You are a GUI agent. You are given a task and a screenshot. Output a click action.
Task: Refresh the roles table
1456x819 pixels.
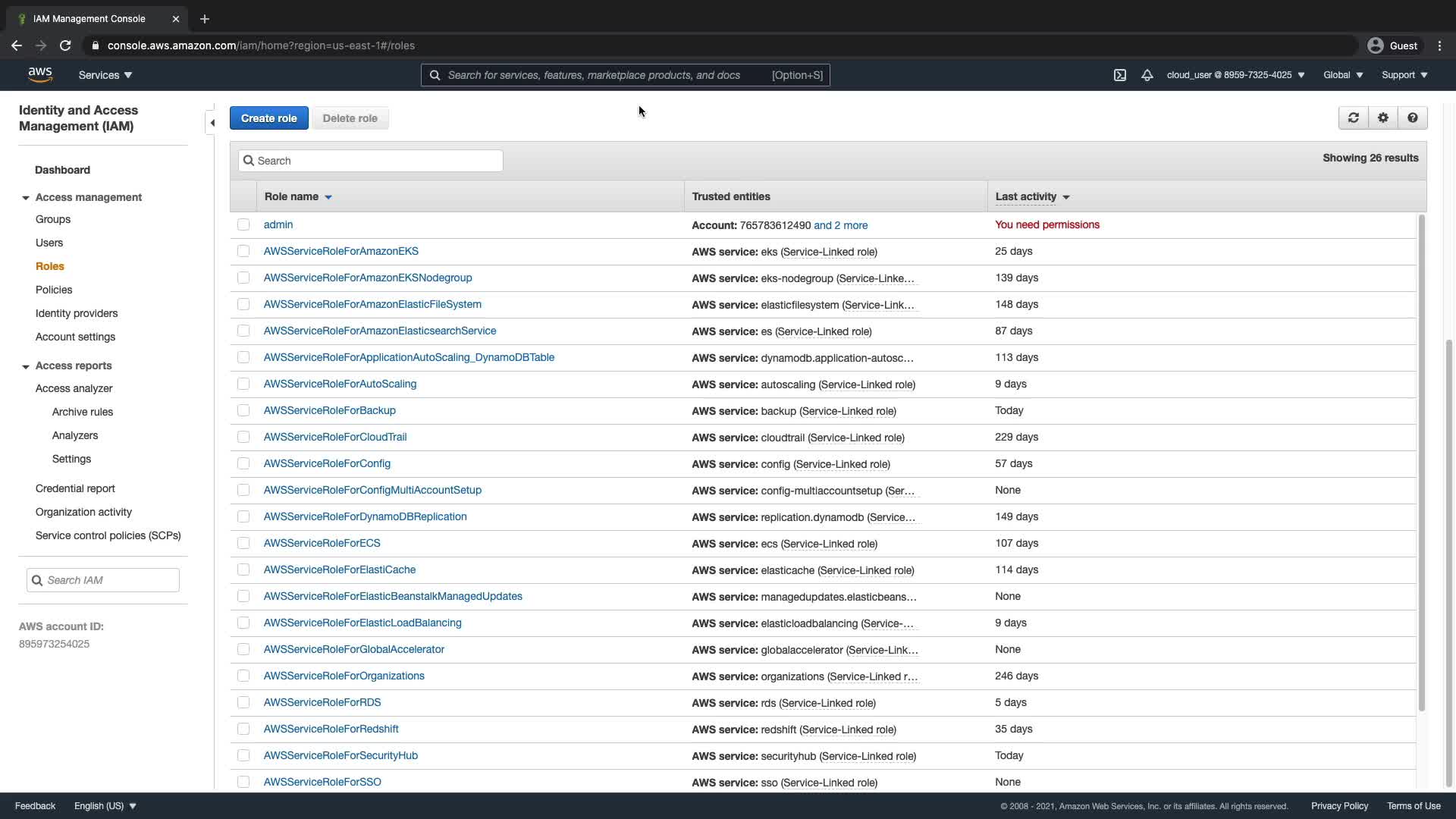[1354, 118]
